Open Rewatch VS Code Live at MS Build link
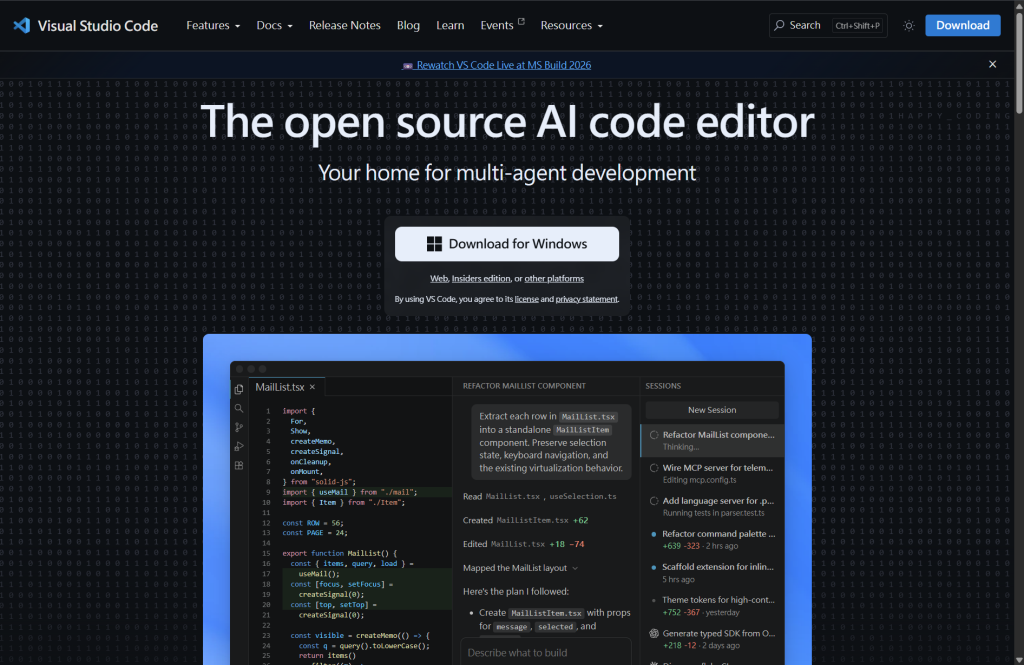The image size is (1024, 665). pyautogui.click(x=497, y=65)
